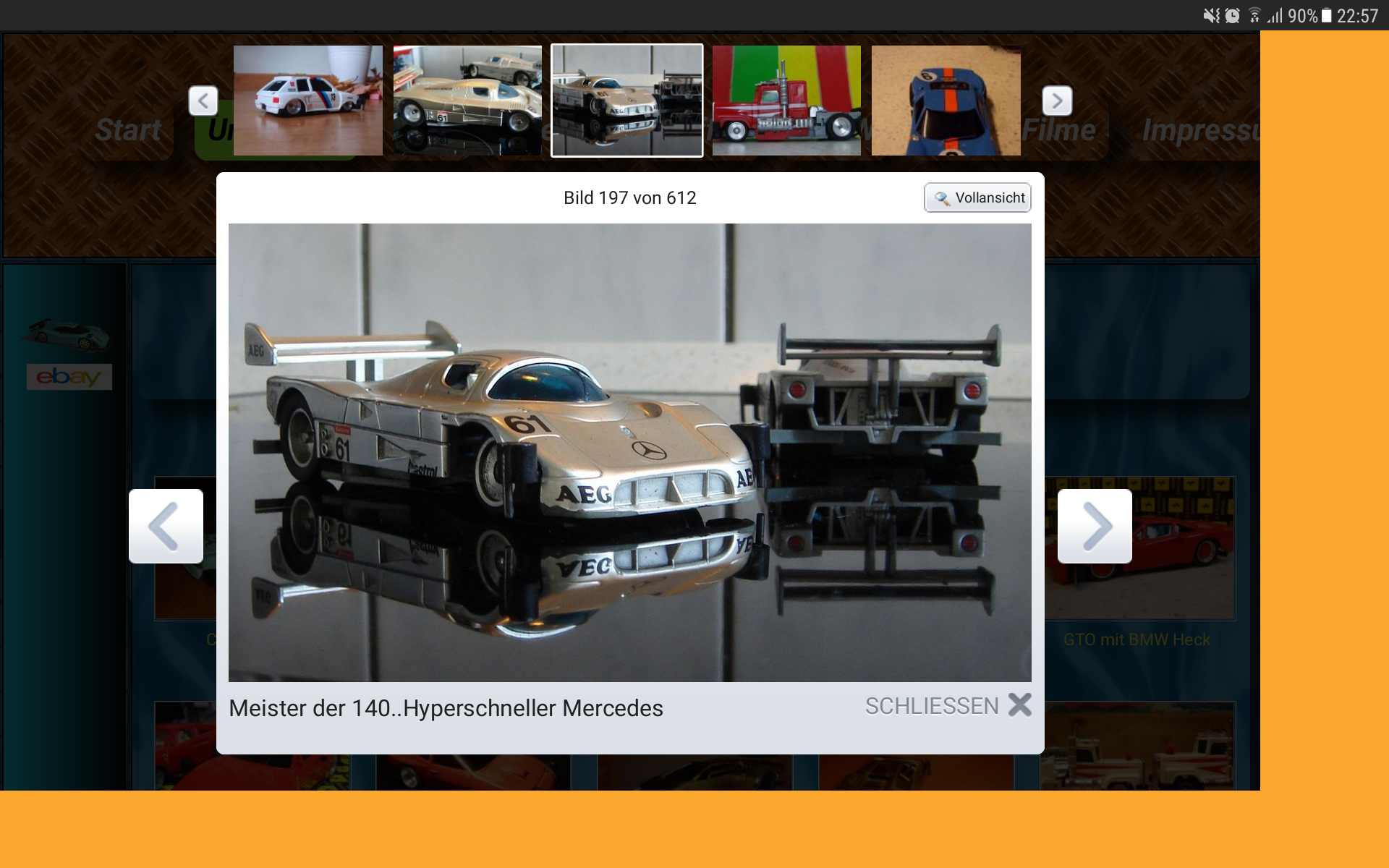This screenshot has width=1389, height=868.
Task: Click the large next image arrow
Action: (x=1095, y=526)
